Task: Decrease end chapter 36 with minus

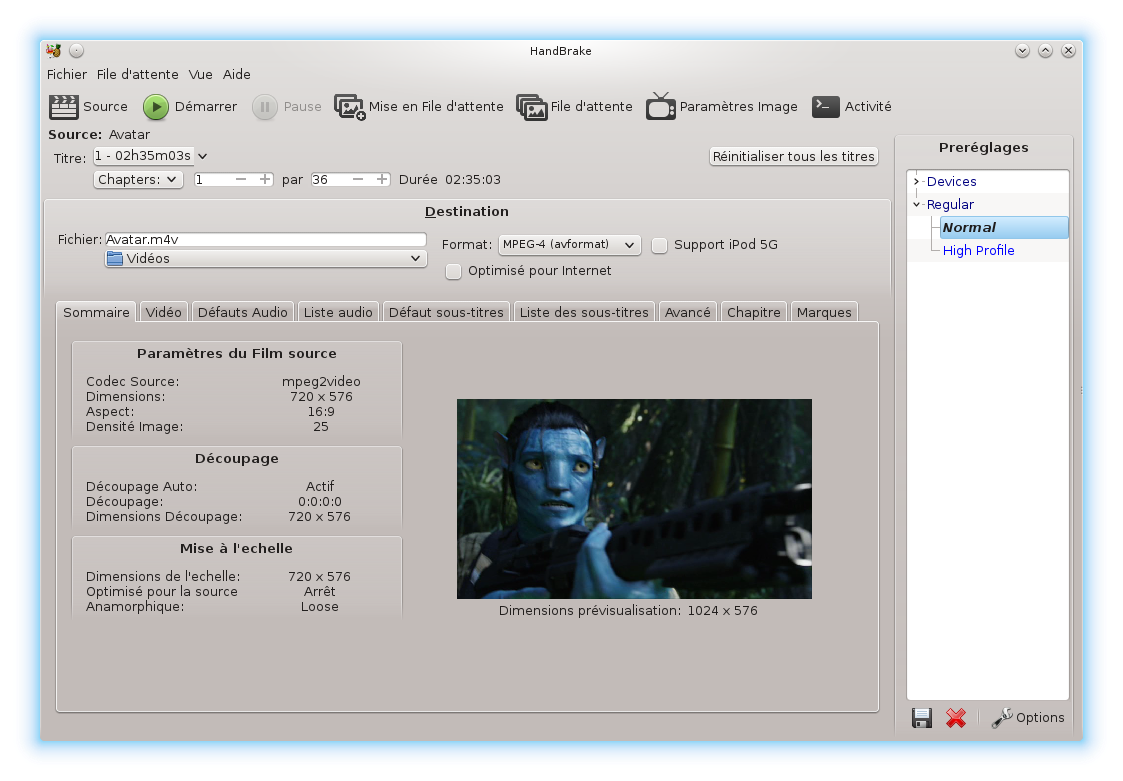Action: tap(358, 179)
